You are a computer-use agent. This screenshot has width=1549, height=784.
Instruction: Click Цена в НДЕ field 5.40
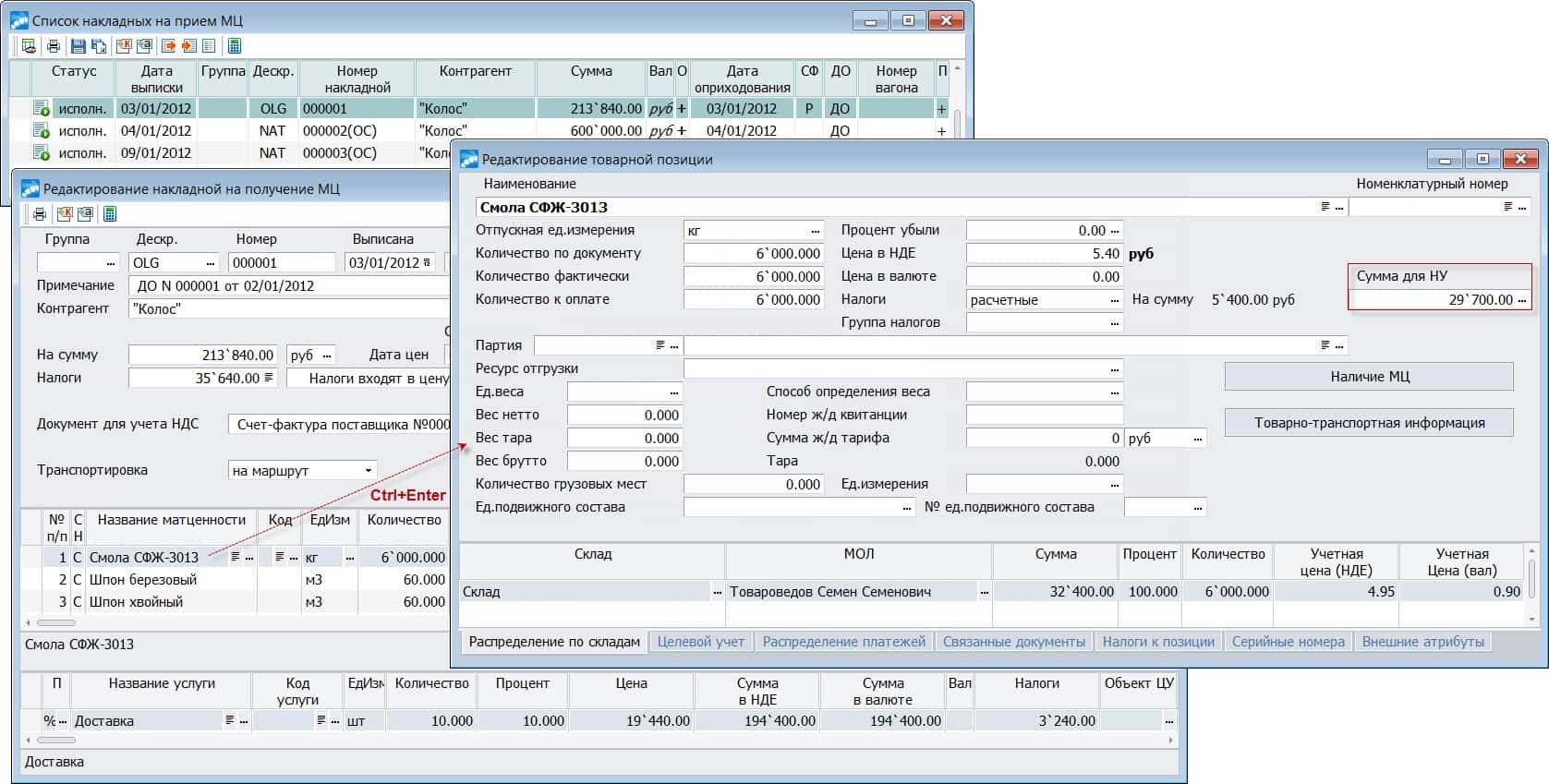point(1045,254)
